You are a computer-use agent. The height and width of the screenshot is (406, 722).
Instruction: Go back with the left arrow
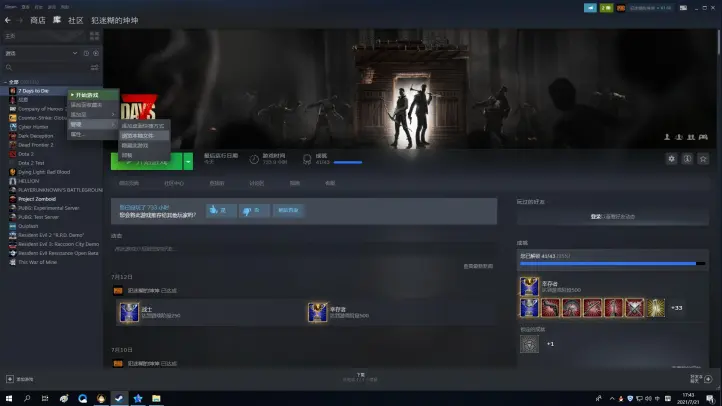7,20
